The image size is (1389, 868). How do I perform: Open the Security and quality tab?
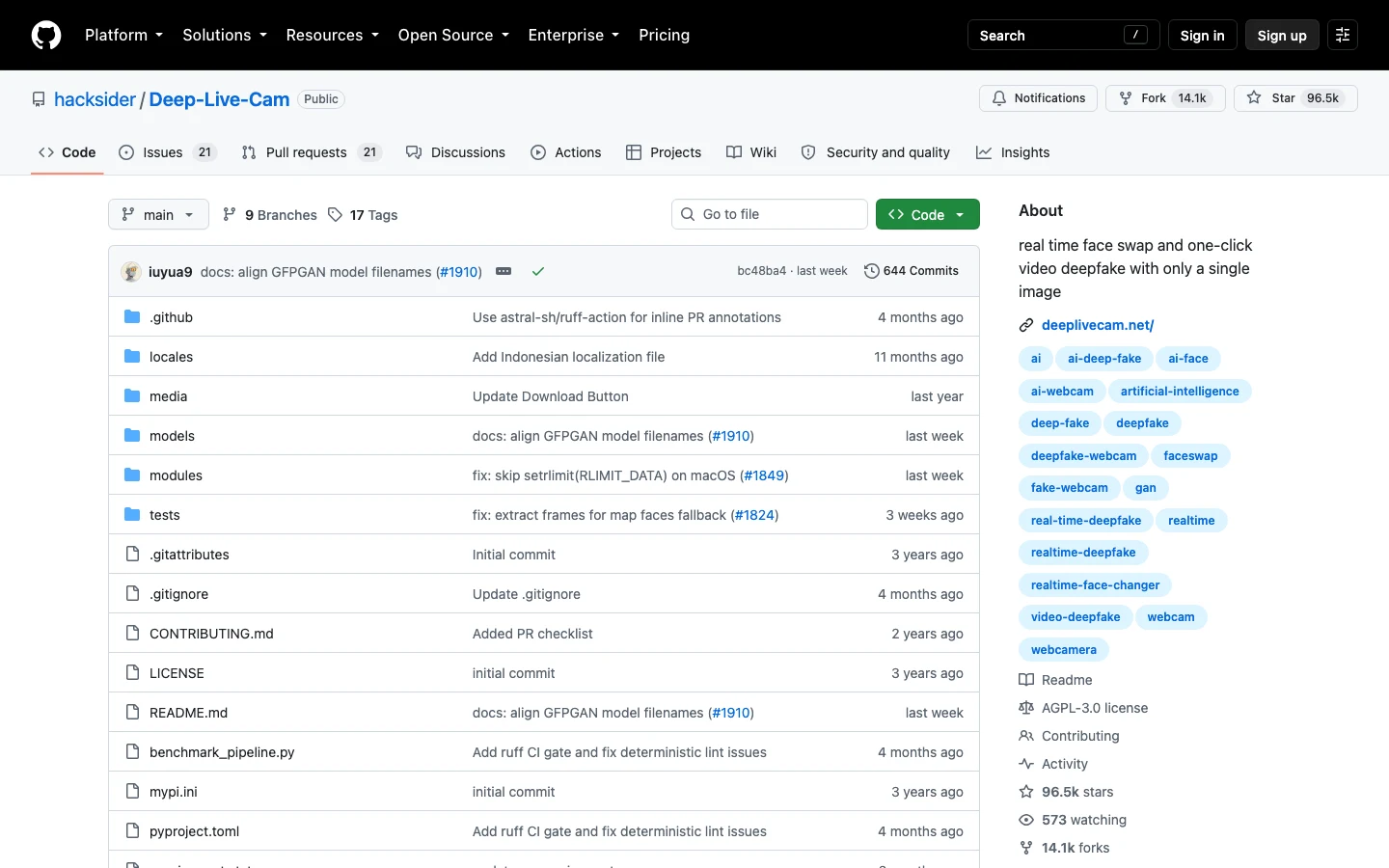click(x=876, y=152)
